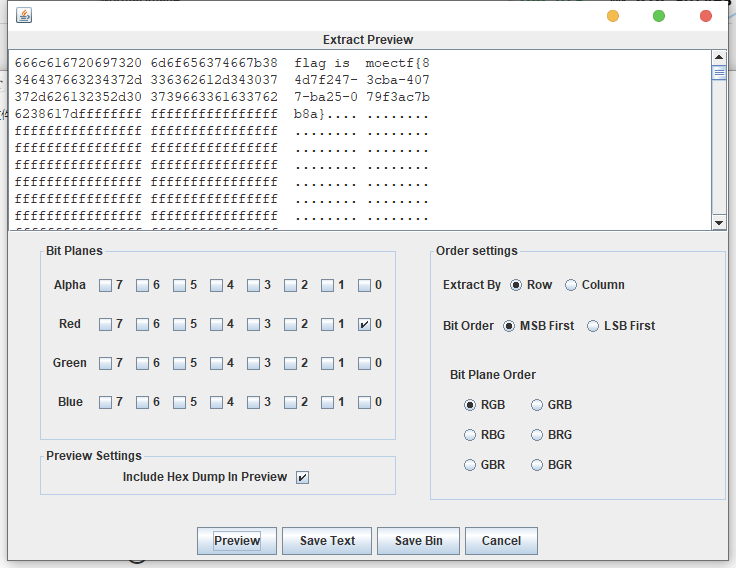This screenshot has width=736, height=568.
Task: Click the Java icon in title bar
Action: click(x=24, y=15)
